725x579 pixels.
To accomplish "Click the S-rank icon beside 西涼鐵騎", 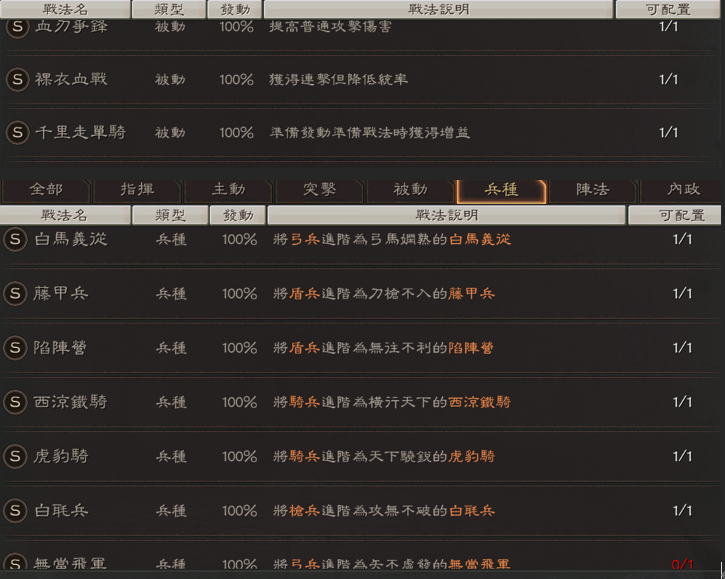I will [x=16, y=402].
